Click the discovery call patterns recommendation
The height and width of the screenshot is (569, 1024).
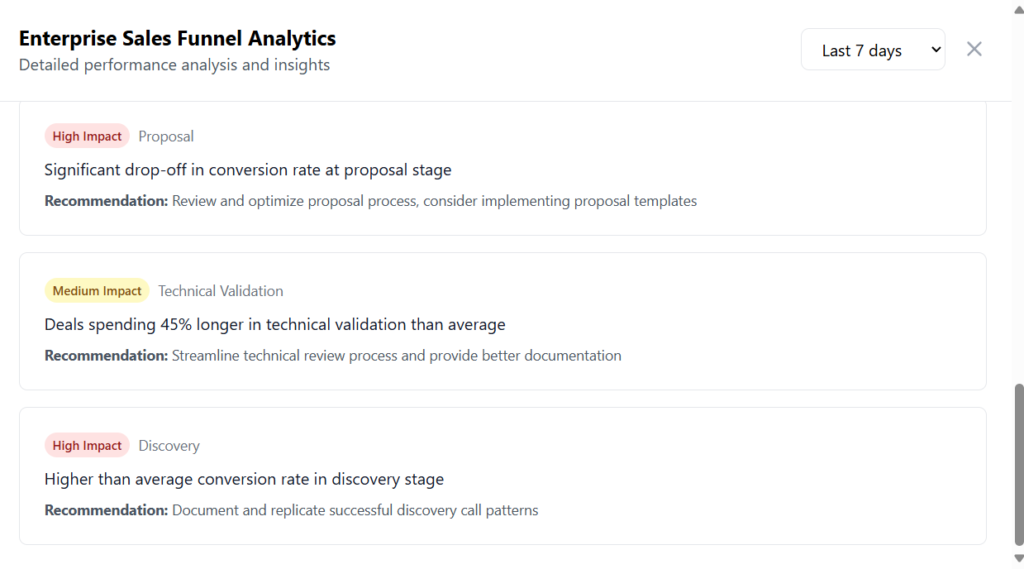click(355, 511)
